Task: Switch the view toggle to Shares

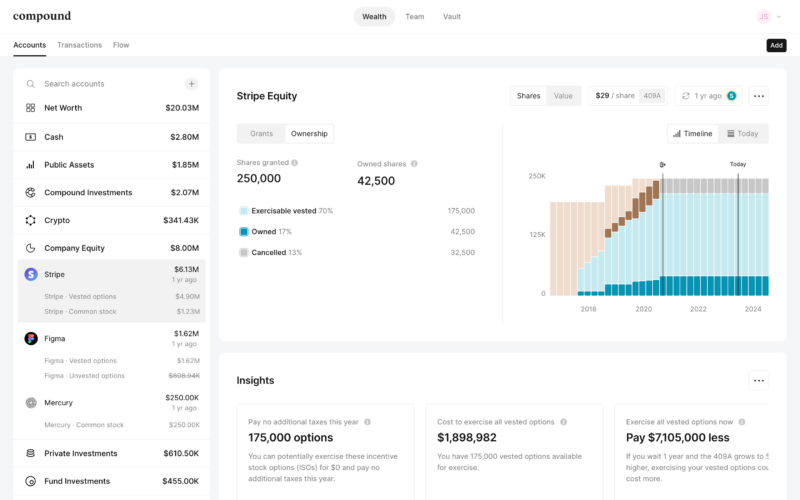Action: (x=529, y=96)
